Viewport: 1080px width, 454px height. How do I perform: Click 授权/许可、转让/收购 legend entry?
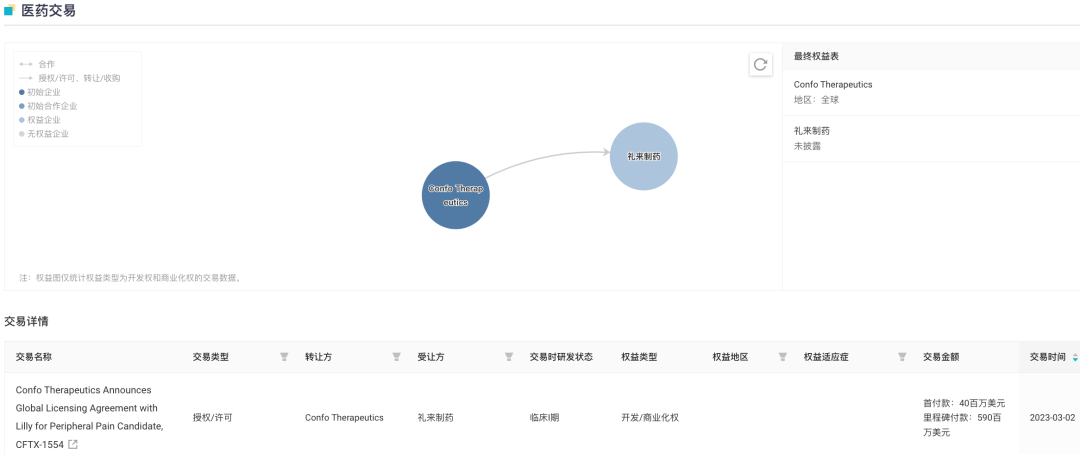point(70,78)
